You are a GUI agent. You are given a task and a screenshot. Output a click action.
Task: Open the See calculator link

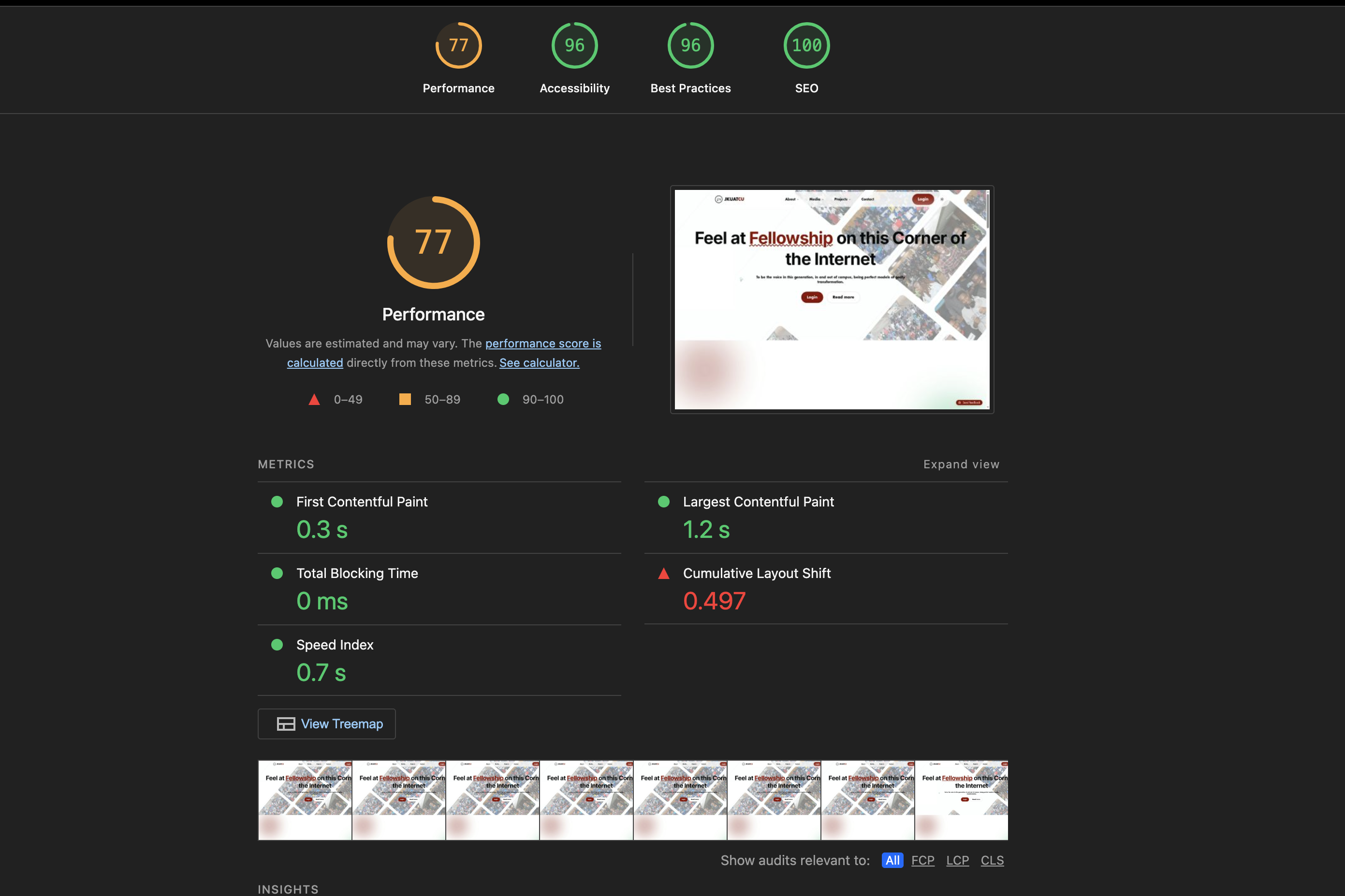point(539,363)
